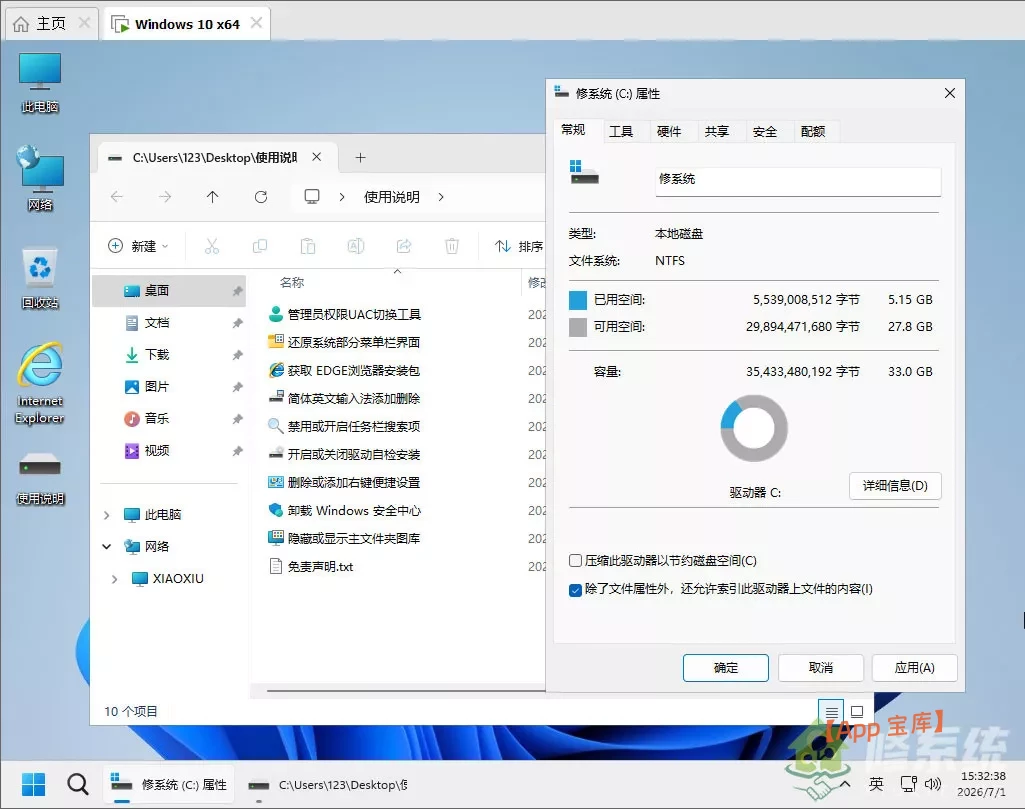Refresh the Explorer folder view
The width and height of the screenshot is (1025, 809).
point(261,197)
